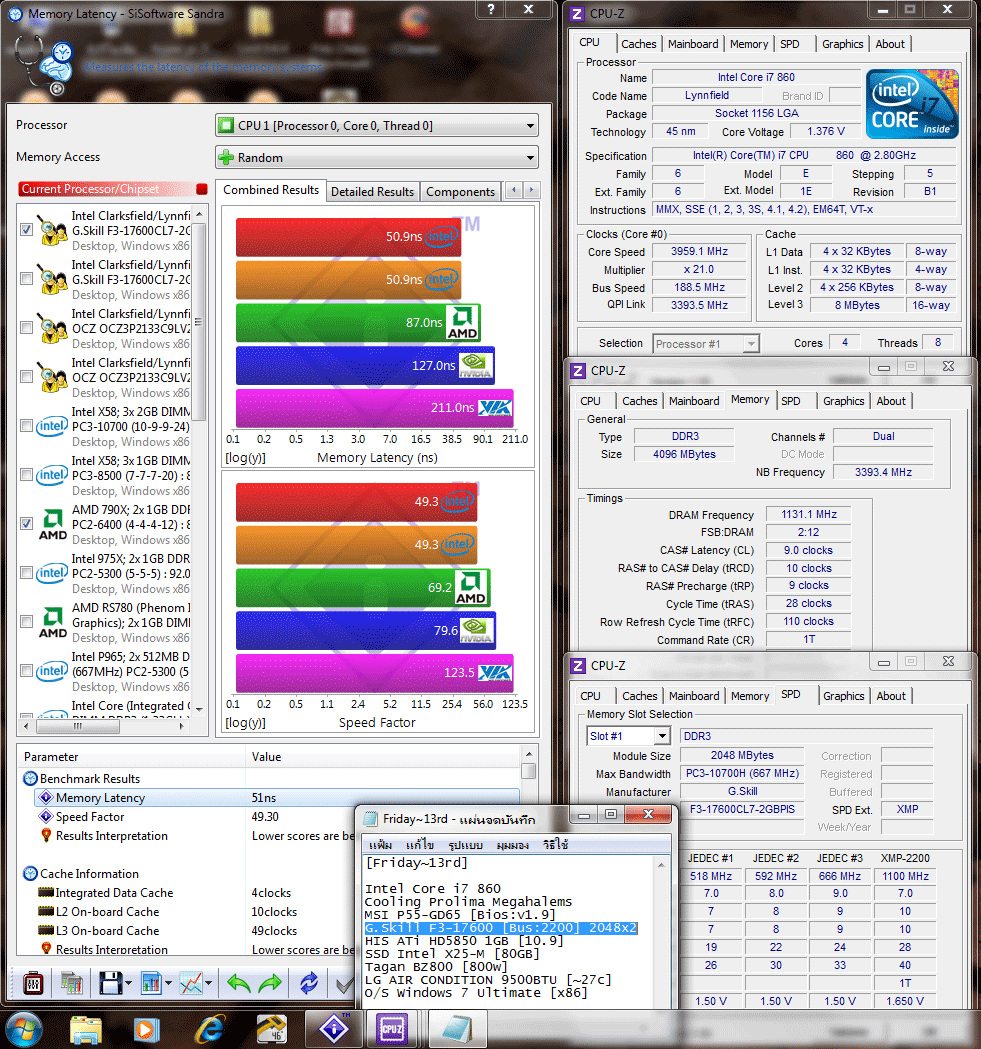Open Mainboard tab in the top CPU-Z window
Screen dimensions: 981x1049
(693, 44)
